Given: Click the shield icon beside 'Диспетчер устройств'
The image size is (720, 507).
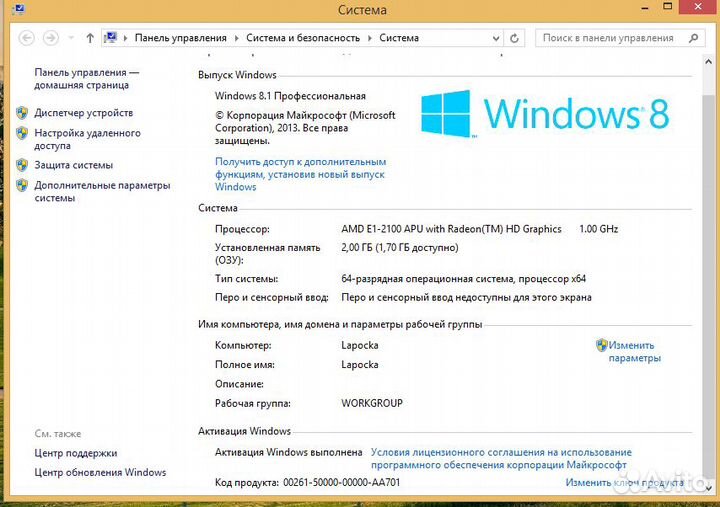Looking at the screenshot, I should pos(22,113).
